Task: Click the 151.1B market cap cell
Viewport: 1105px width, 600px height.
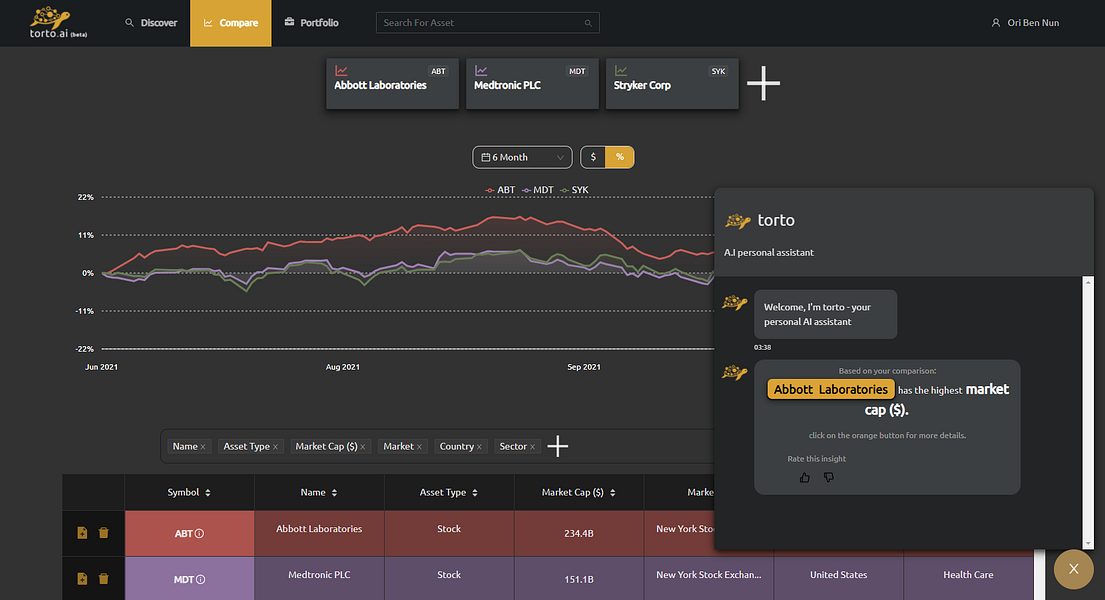Action: [579, 579]
